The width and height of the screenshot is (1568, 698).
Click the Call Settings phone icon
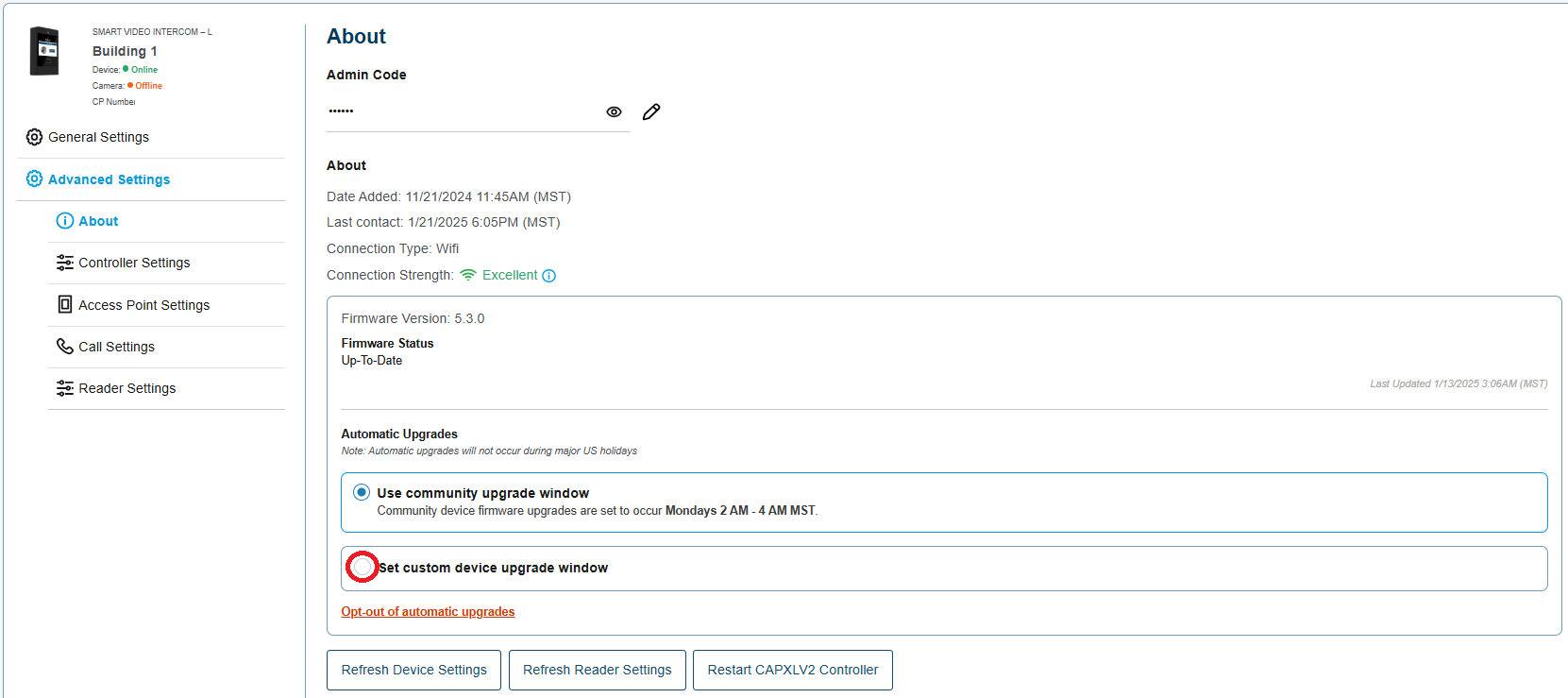coord(65,347)
